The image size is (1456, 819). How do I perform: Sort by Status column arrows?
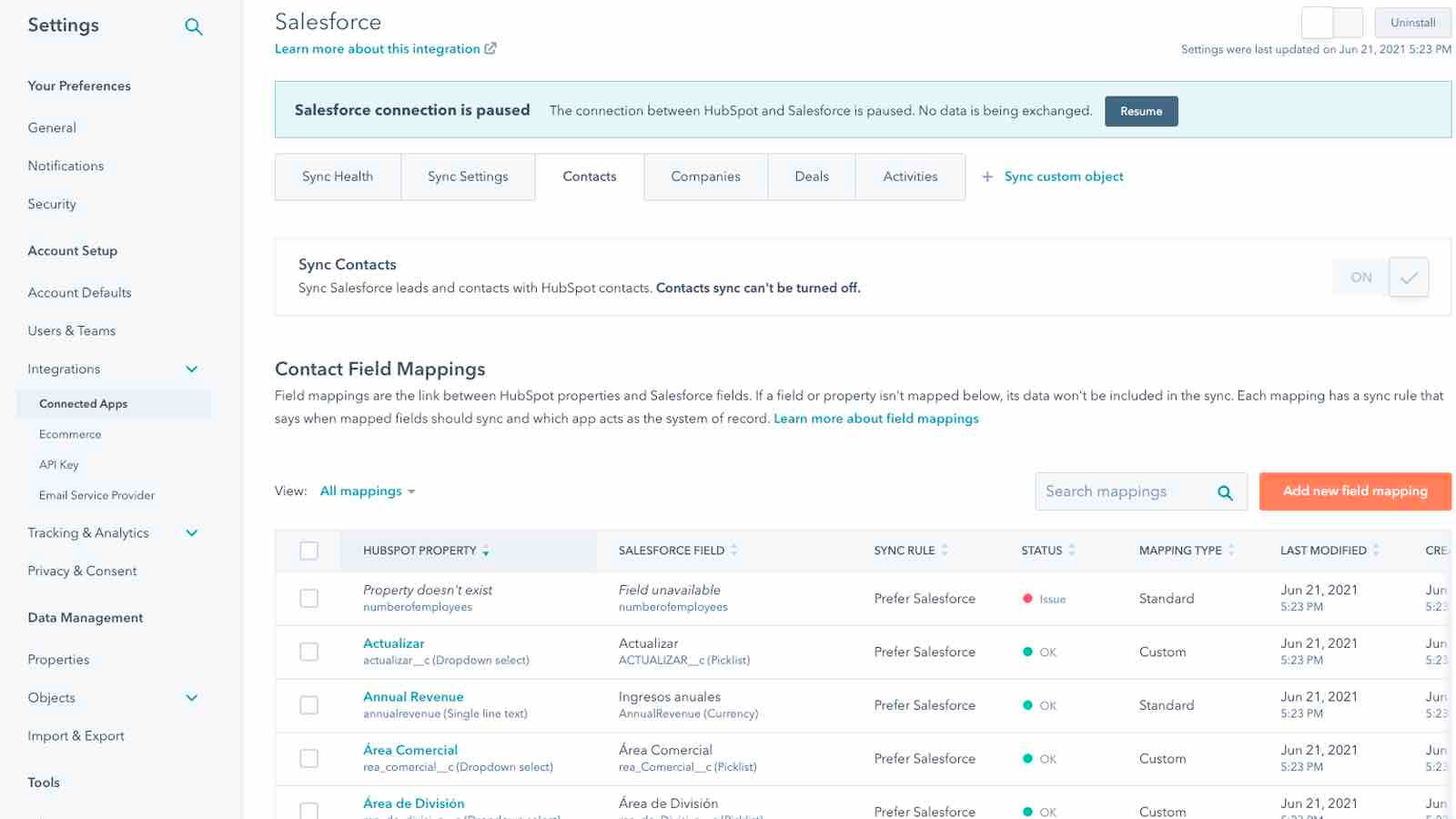[x=1072, y=551]
